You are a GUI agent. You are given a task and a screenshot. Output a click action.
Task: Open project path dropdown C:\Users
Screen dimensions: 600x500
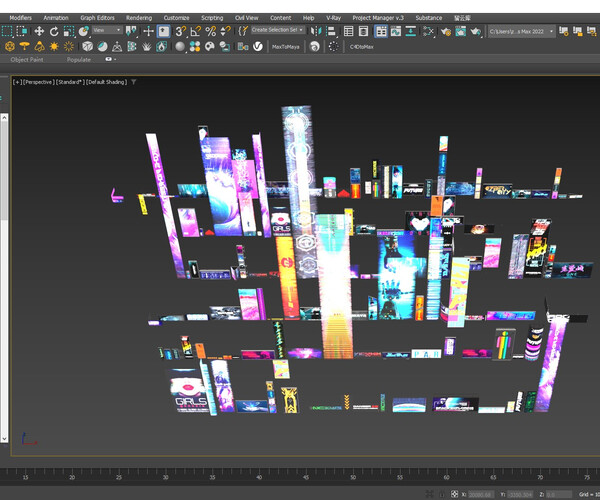coord(522,31)
